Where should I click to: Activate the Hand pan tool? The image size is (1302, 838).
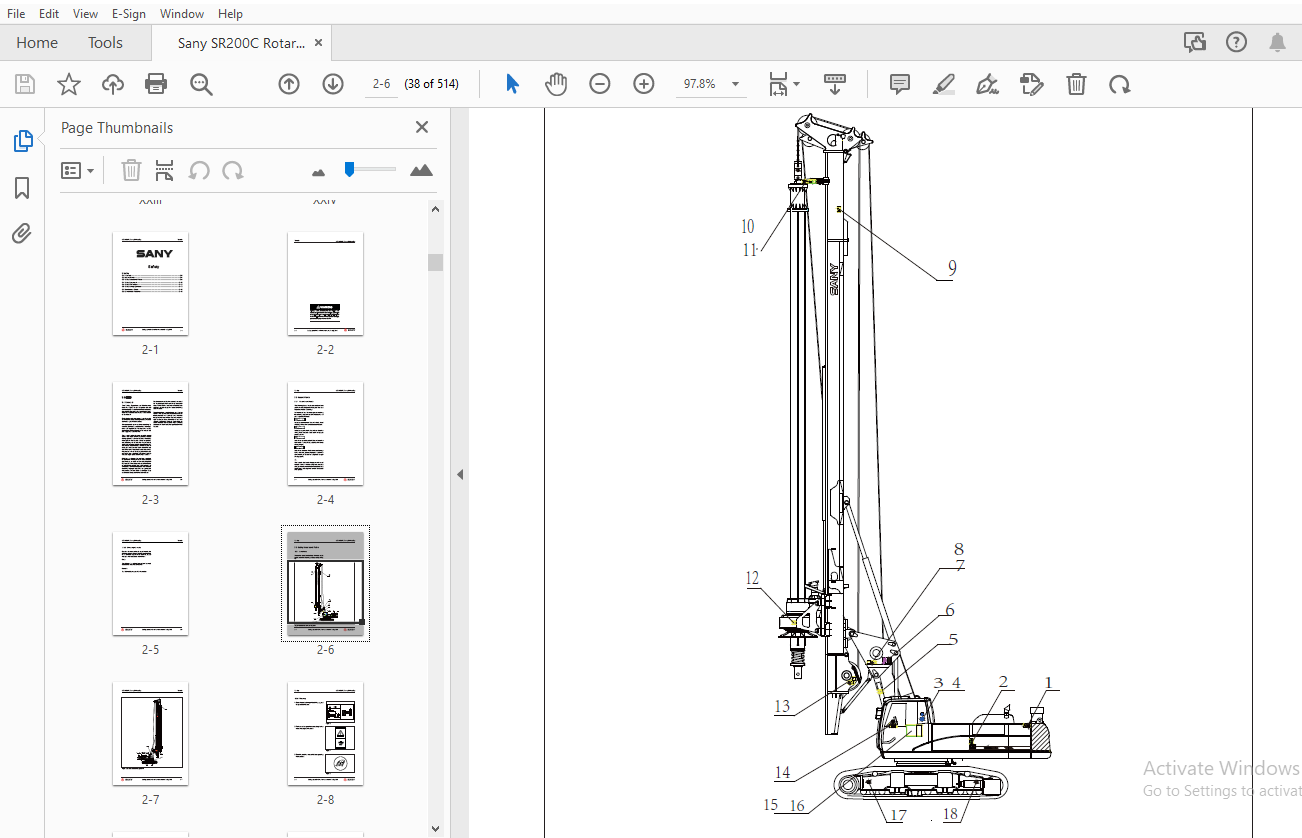[556, 84]
